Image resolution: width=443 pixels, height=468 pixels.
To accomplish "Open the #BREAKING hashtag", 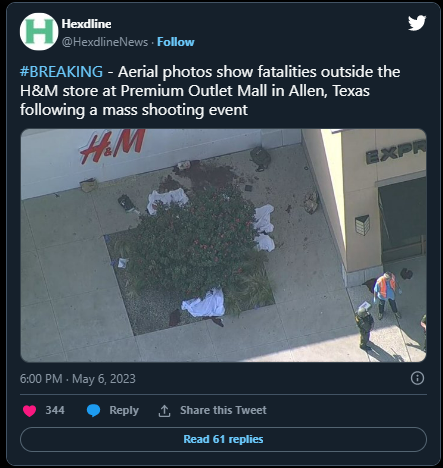I will [61, 72].
